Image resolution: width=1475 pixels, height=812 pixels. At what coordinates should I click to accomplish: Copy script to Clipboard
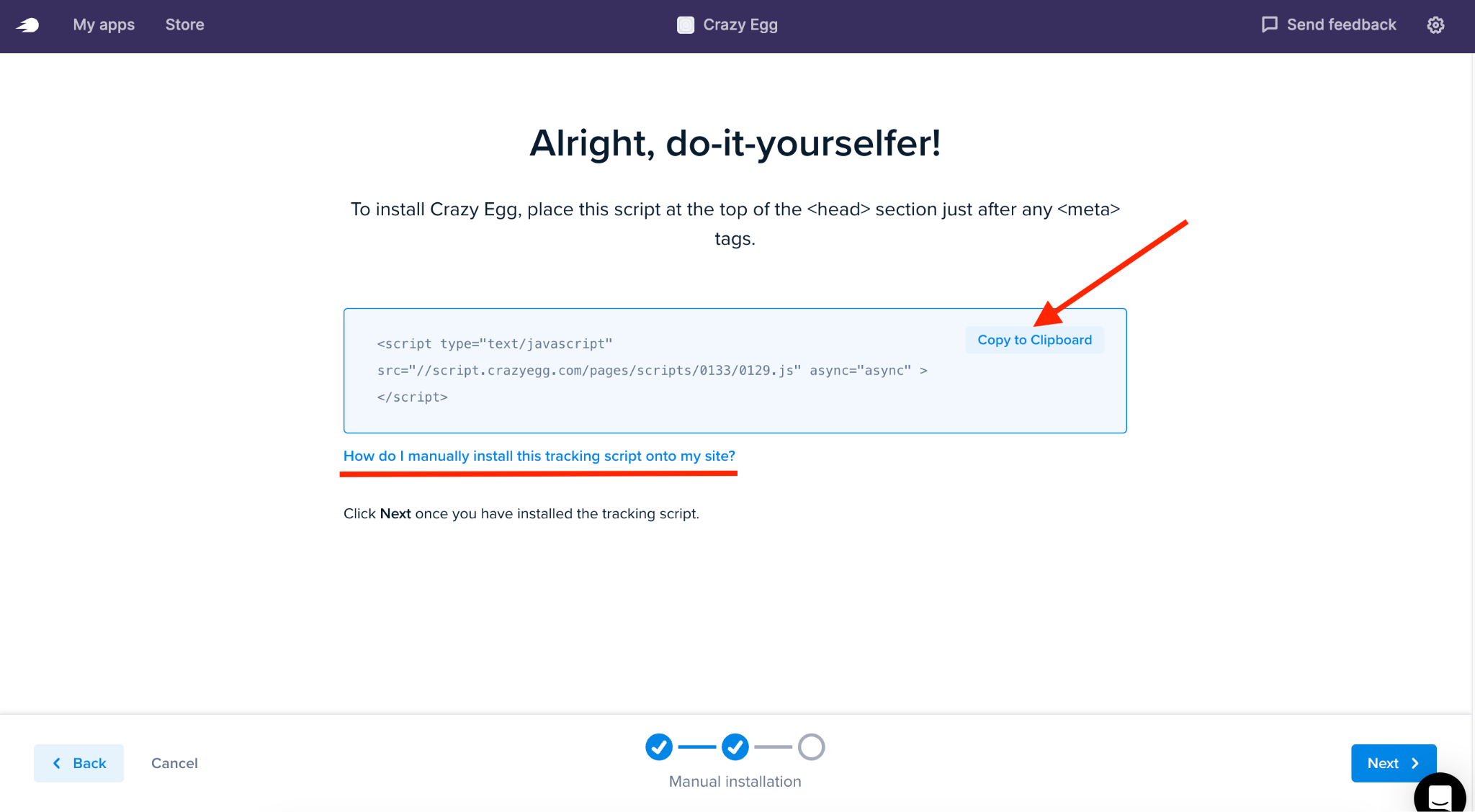pyautogui.click(x=1034, y=340)
